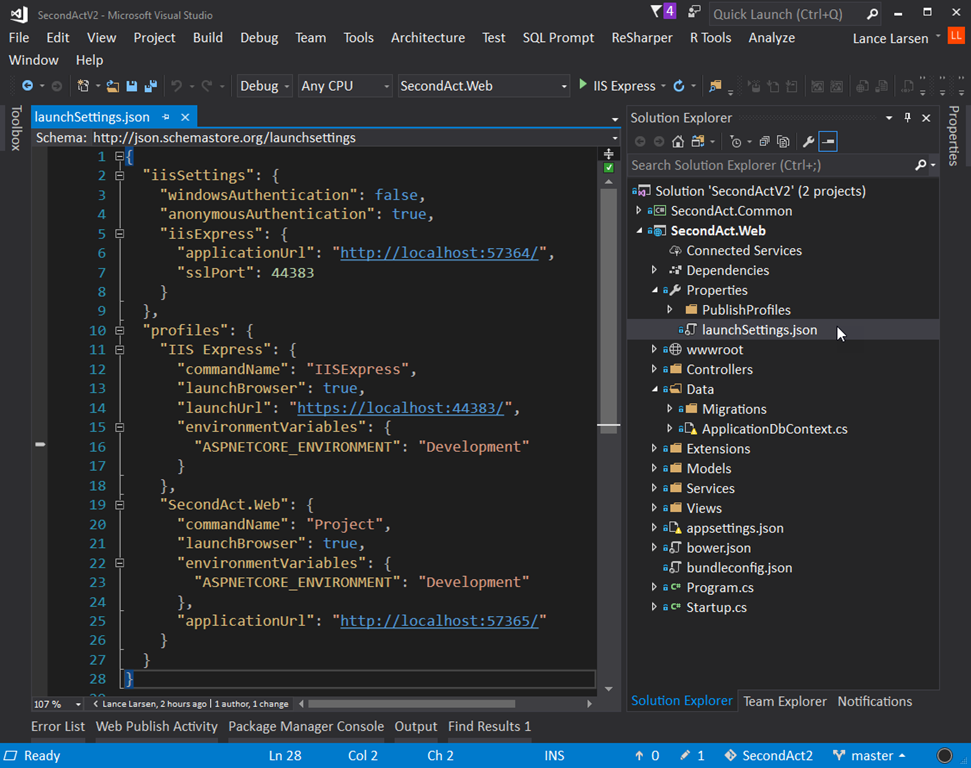Click the SecondAct2 repository status button

[x=769, y=756]
